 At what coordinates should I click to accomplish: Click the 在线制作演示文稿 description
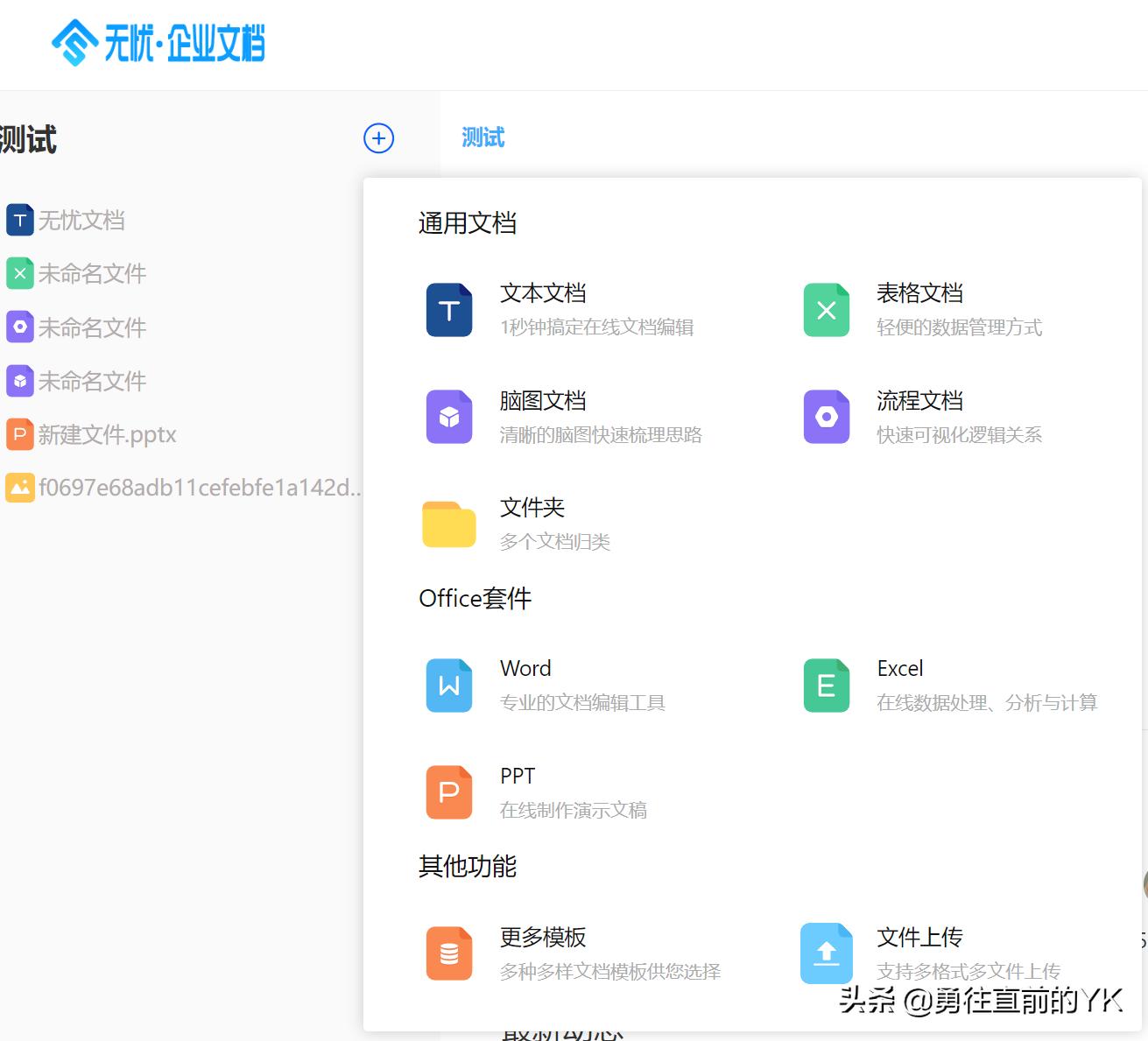[574, 811]
